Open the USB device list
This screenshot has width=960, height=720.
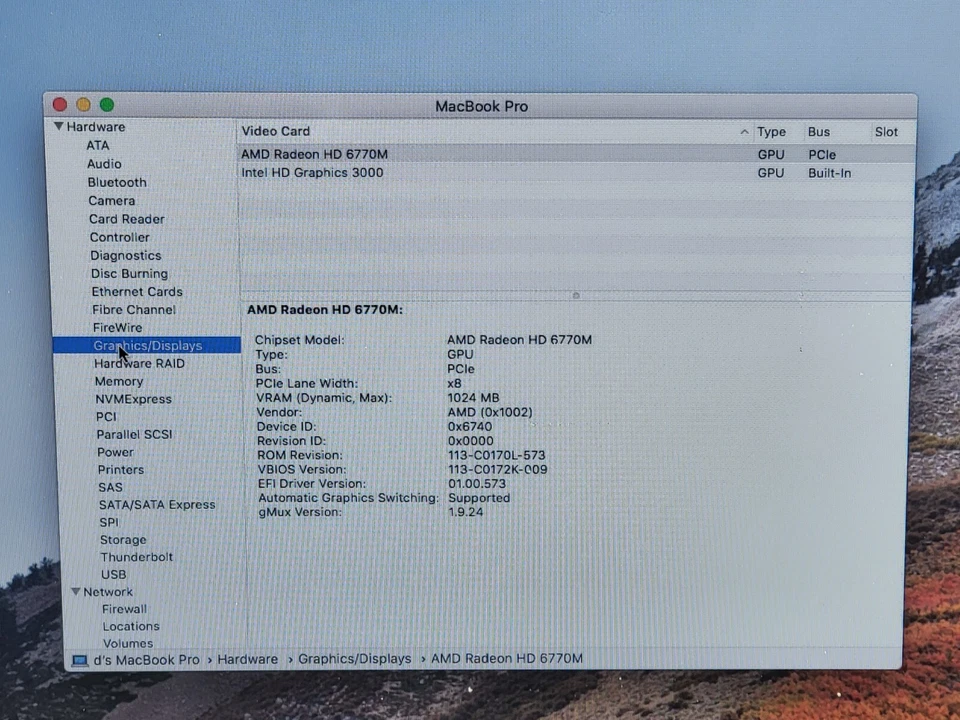click(113, 574)
